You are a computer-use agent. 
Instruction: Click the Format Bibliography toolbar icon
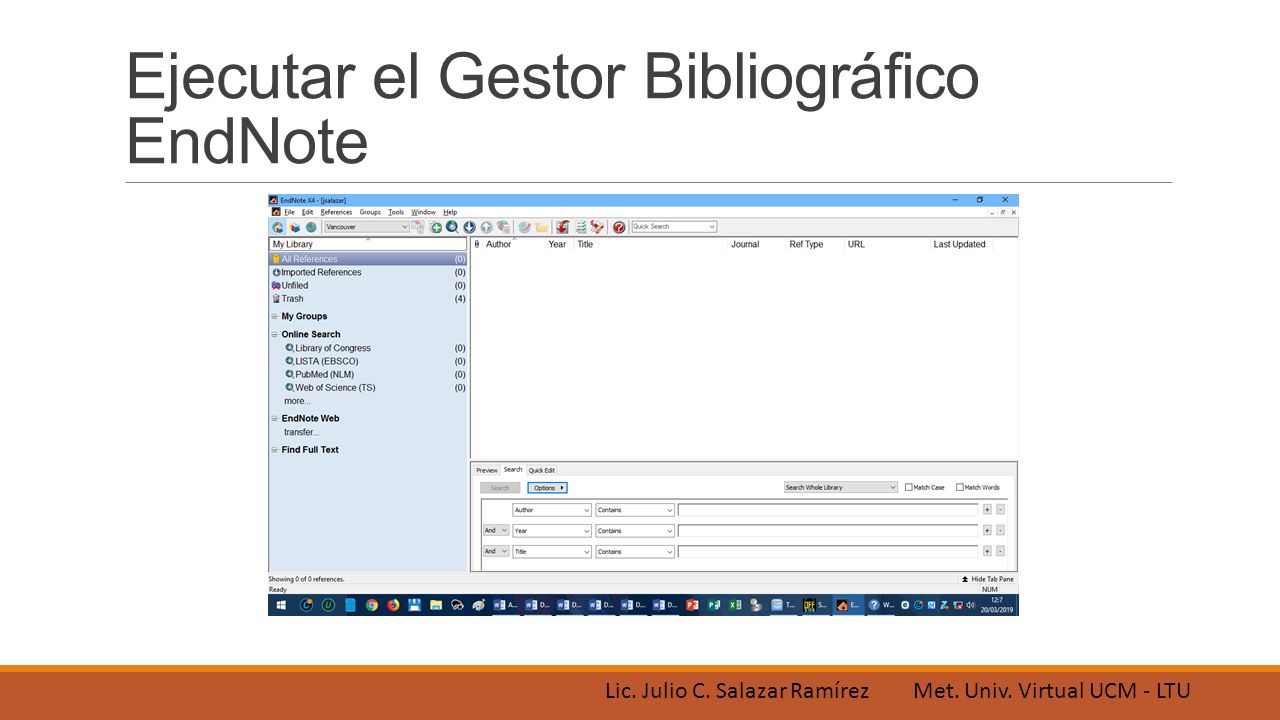[x=581, y=227]
